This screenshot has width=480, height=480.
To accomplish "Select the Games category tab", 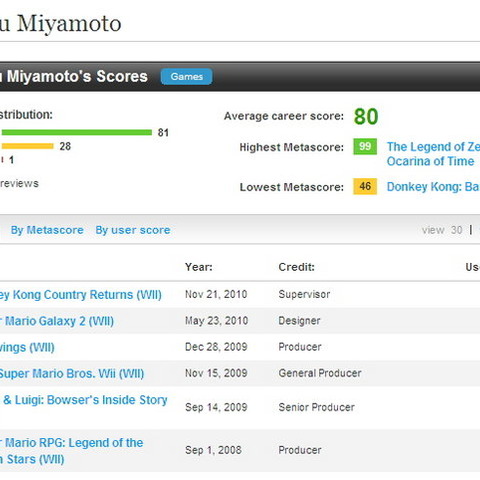I will click(x=186, y=77).
